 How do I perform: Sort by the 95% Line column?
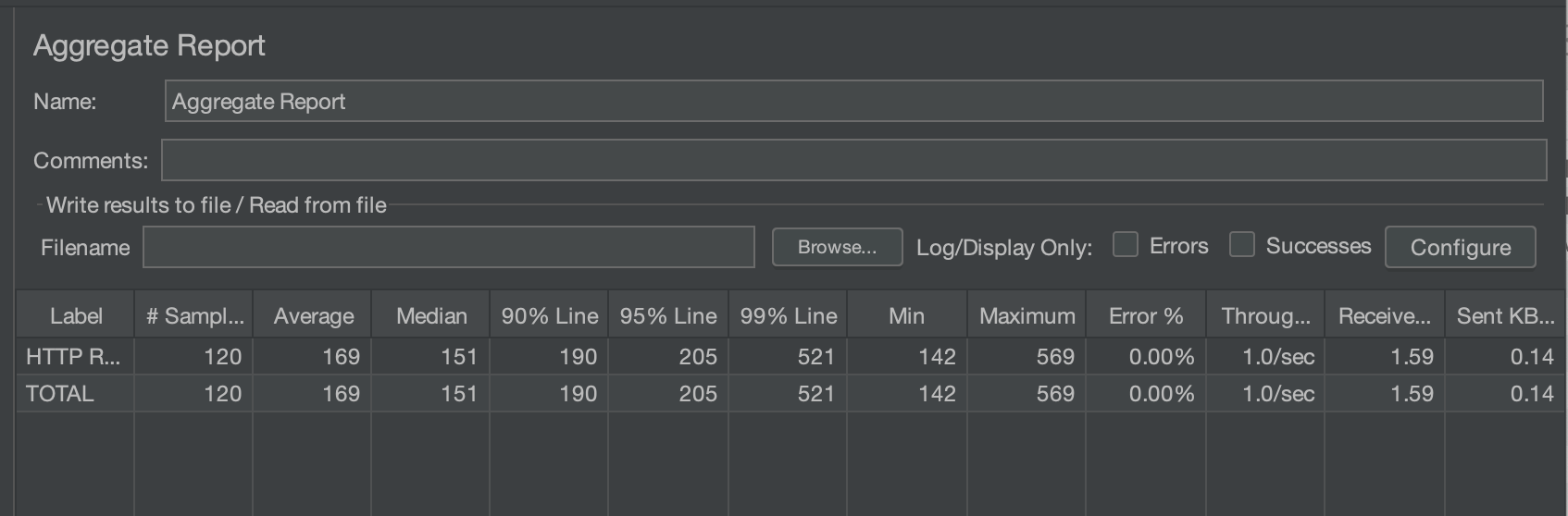668,316
